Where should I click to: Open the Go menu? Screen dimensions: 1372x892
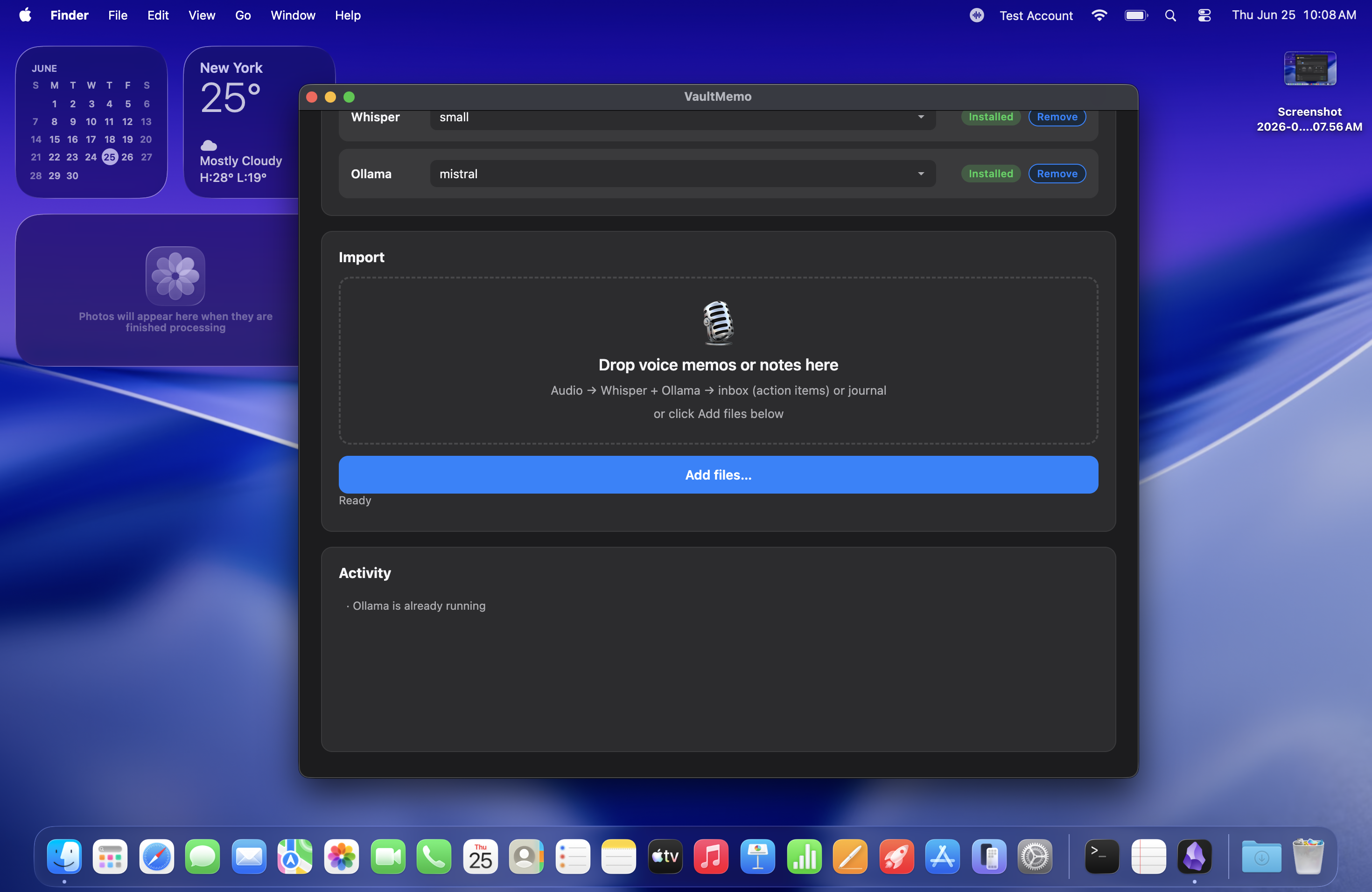pyautogui.click(x=243, y=15)
